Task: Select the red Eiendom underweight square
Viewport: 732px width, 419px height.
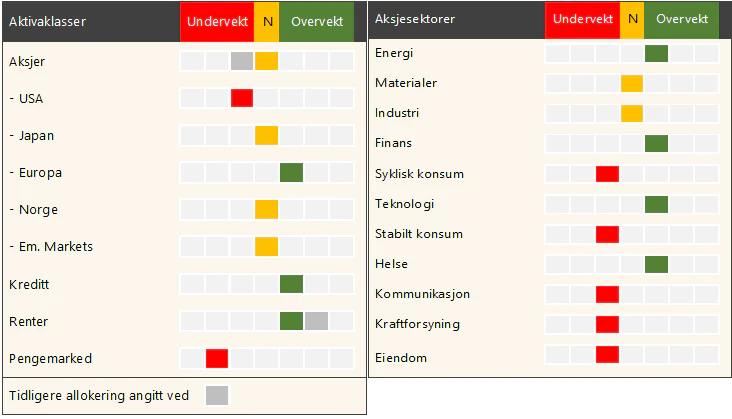Action: pyautogui.click(x=607, y=355)
